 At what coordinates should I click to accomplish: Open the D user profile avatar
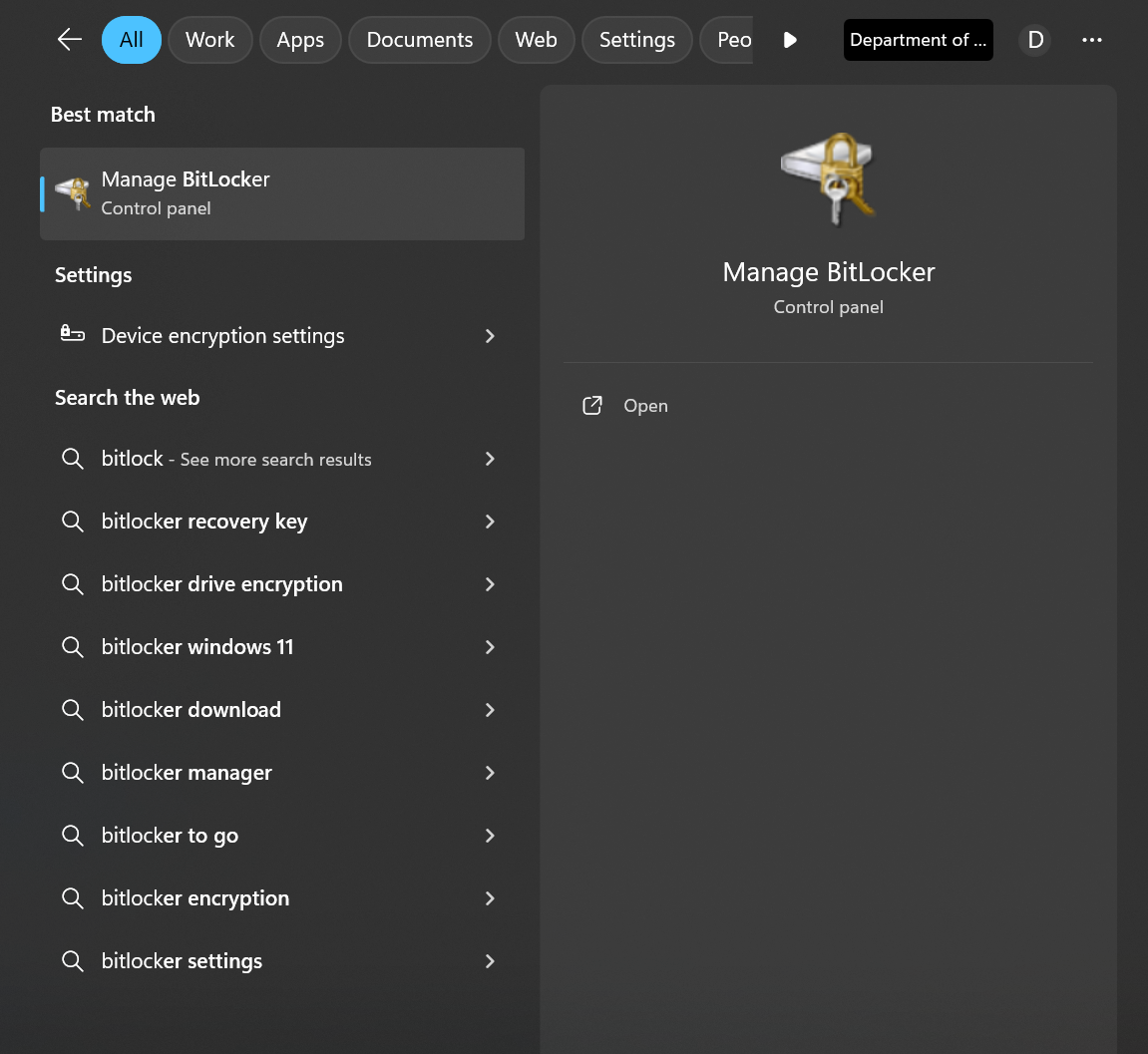[1035, 40]
